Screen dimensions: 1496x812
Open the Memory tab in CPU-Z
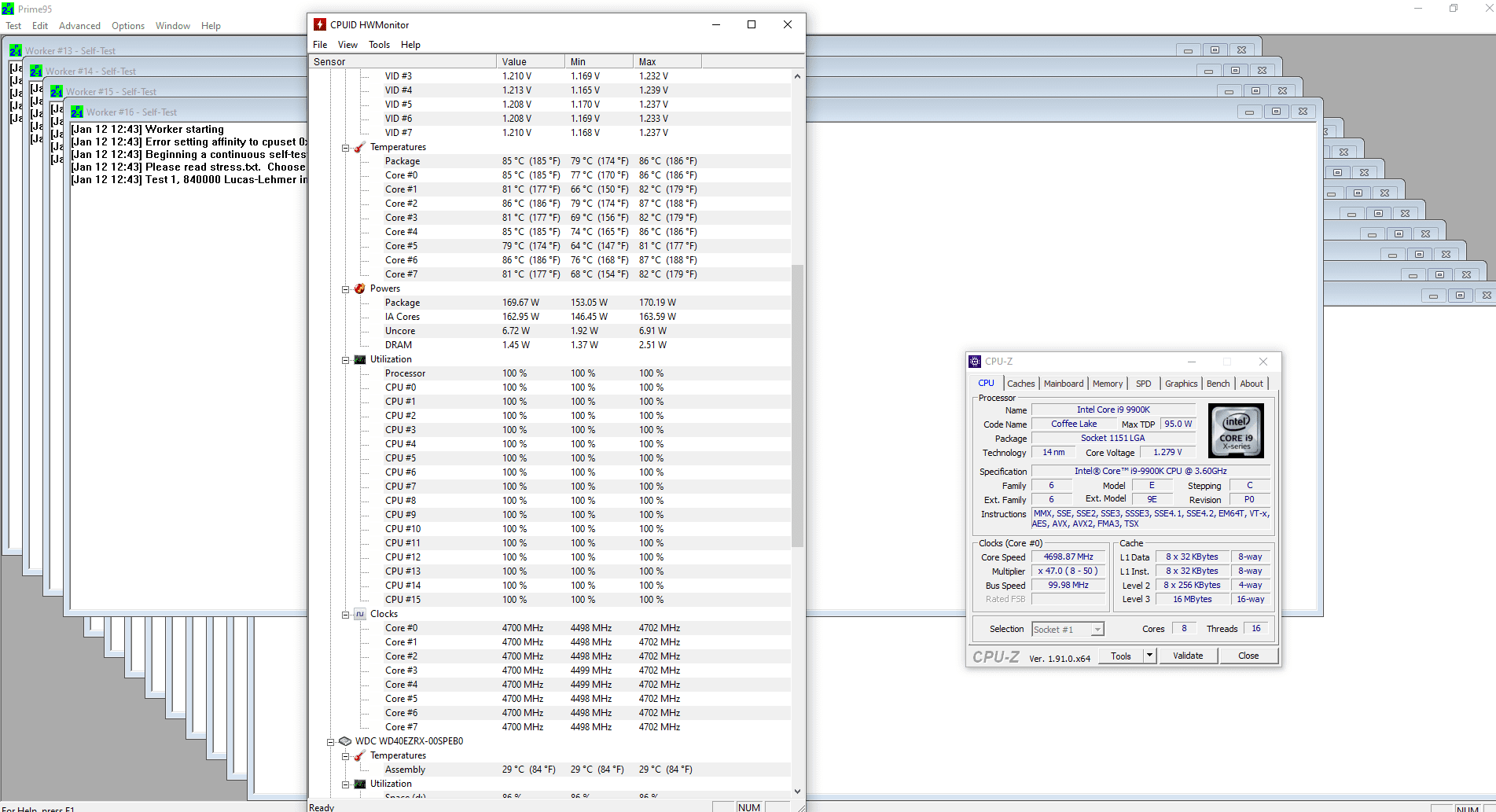pos(1107,384)
